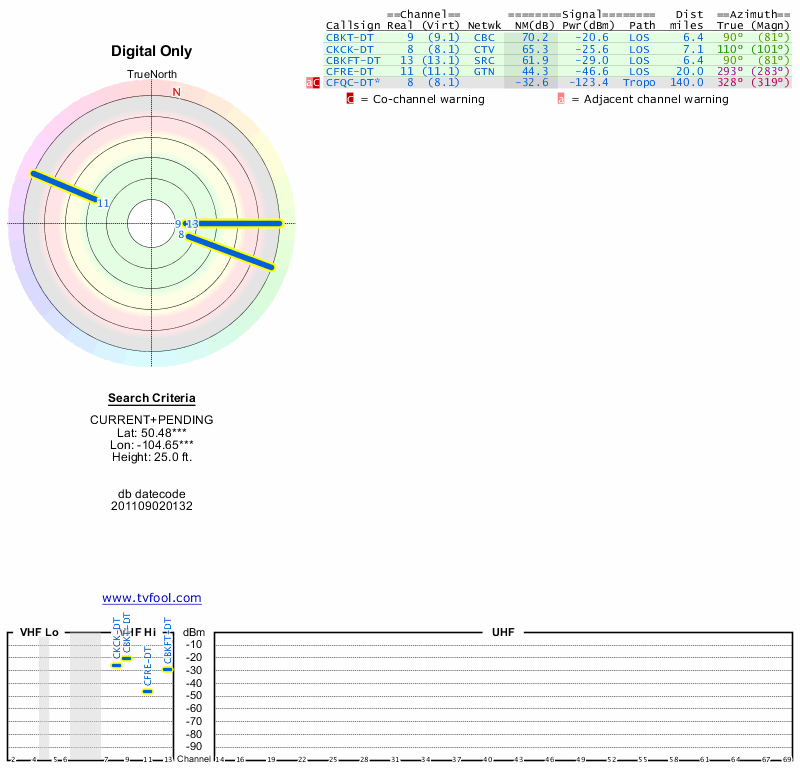Click the CFRE-DT callsign in table
The image size is (800, 768).
click(x=349, y=71)
